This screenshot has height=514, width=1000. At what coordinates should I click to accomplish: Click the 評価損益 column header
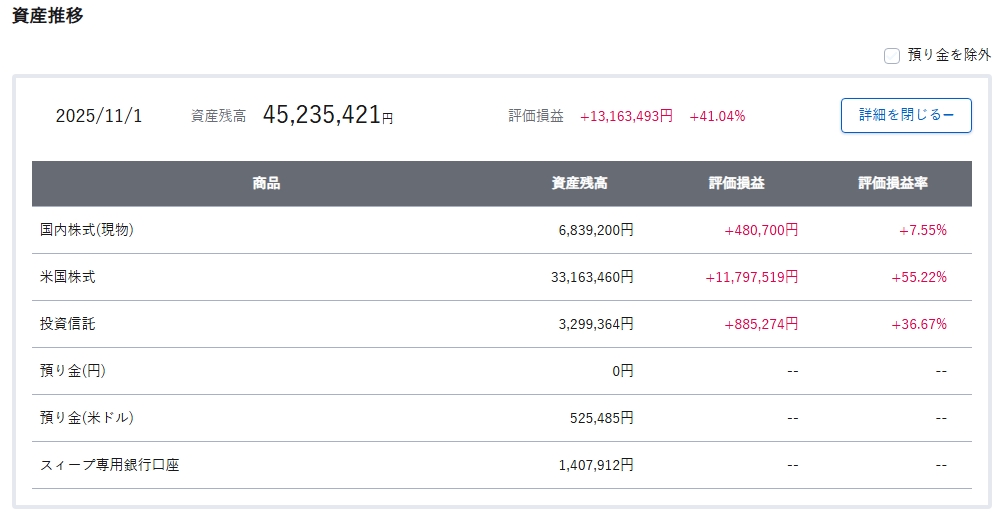coord(737,184)
